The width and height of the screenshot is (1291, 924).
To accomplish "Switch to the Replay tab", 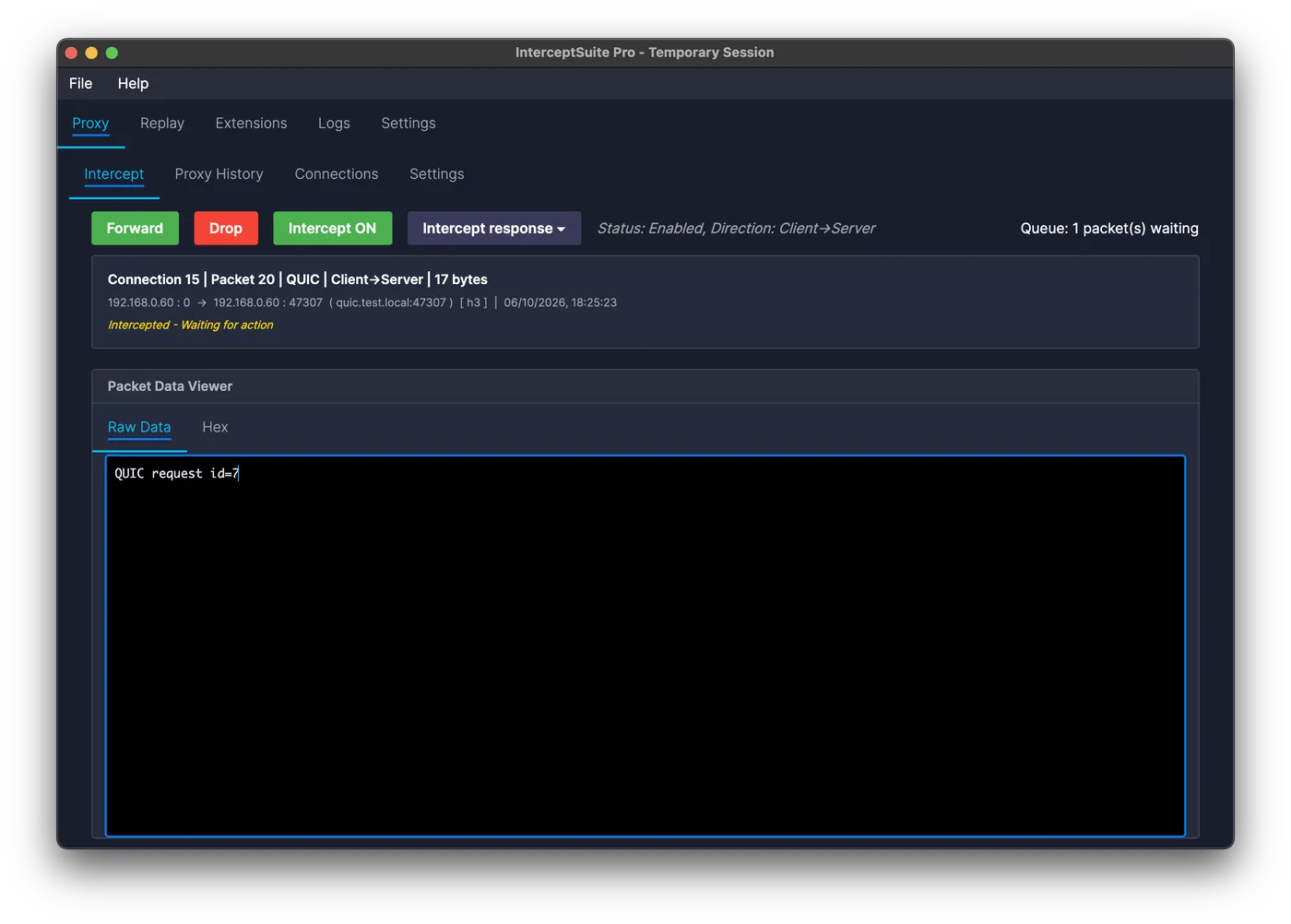I will pos(162,124).
